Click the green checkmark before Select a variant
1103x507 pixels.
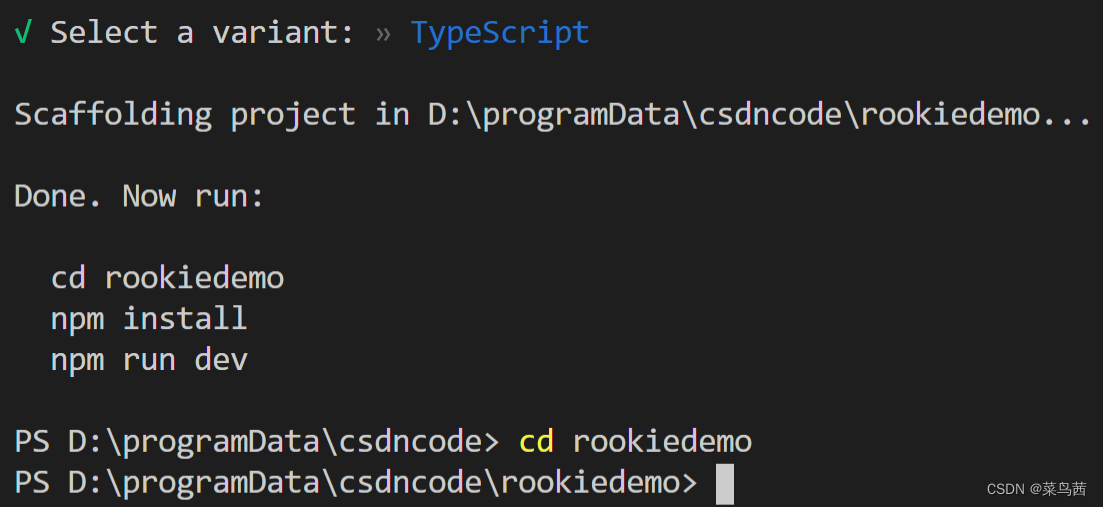[23, 33]
